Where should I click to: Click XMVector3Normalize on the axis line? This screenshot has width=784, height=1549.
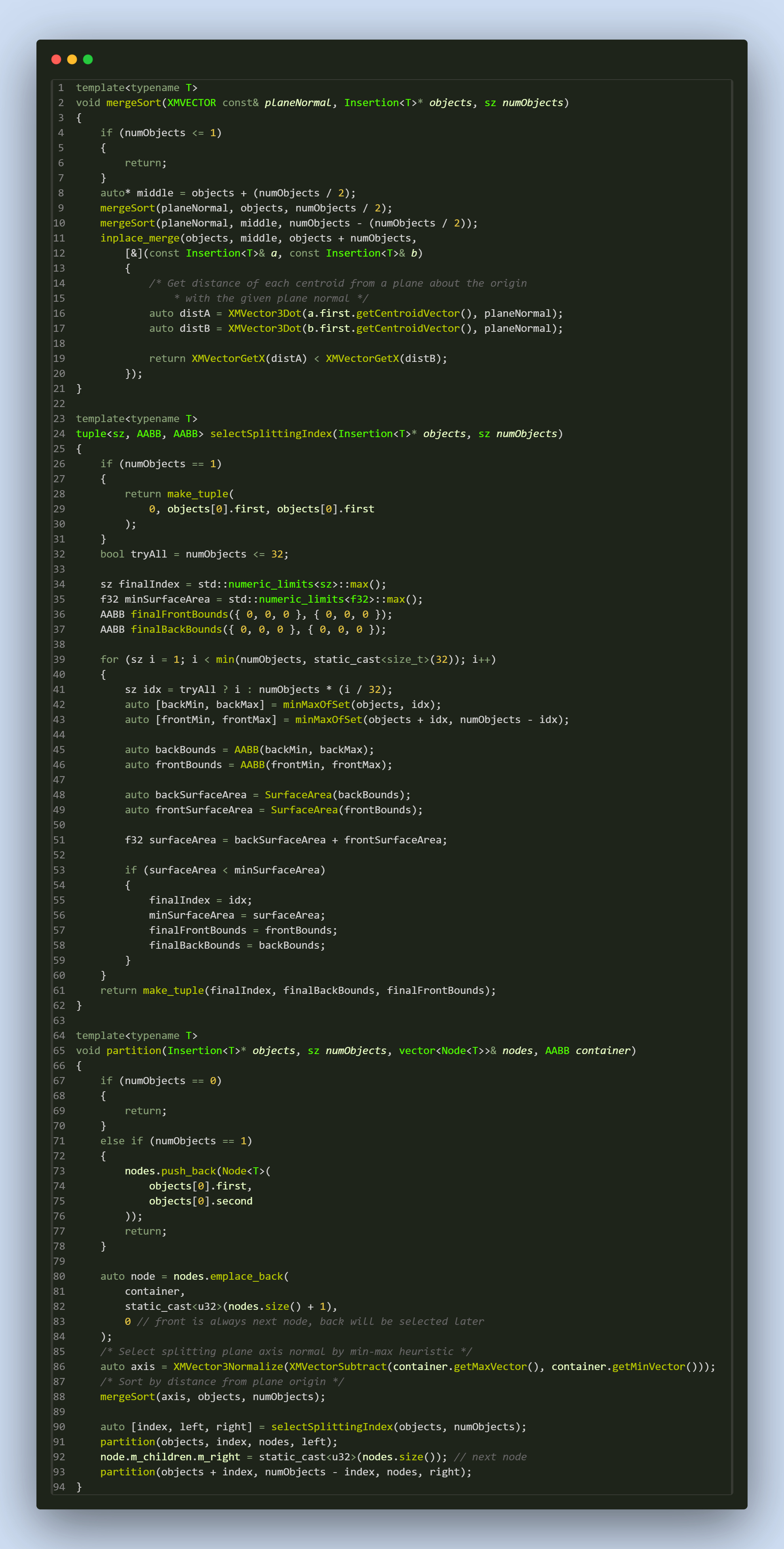228,1366
